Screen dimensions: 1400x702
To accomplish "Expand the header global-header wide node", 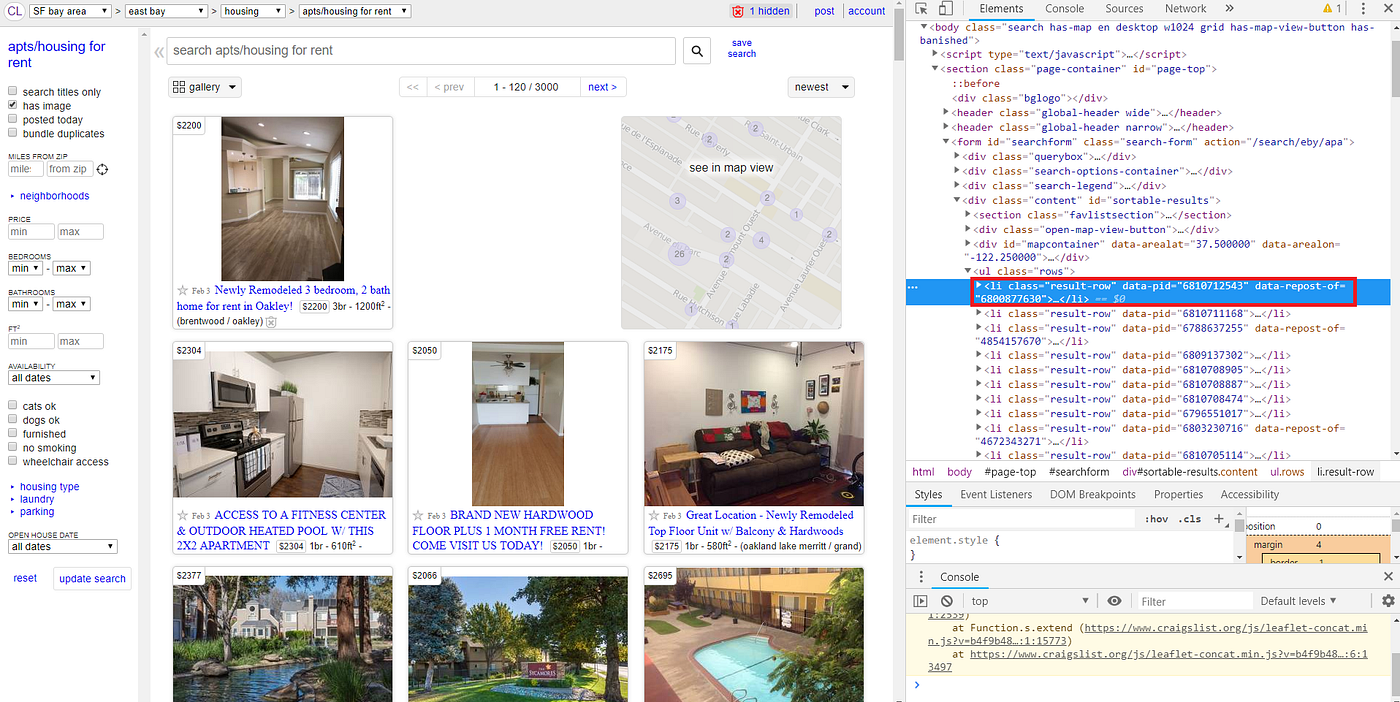I will [947, 113].
